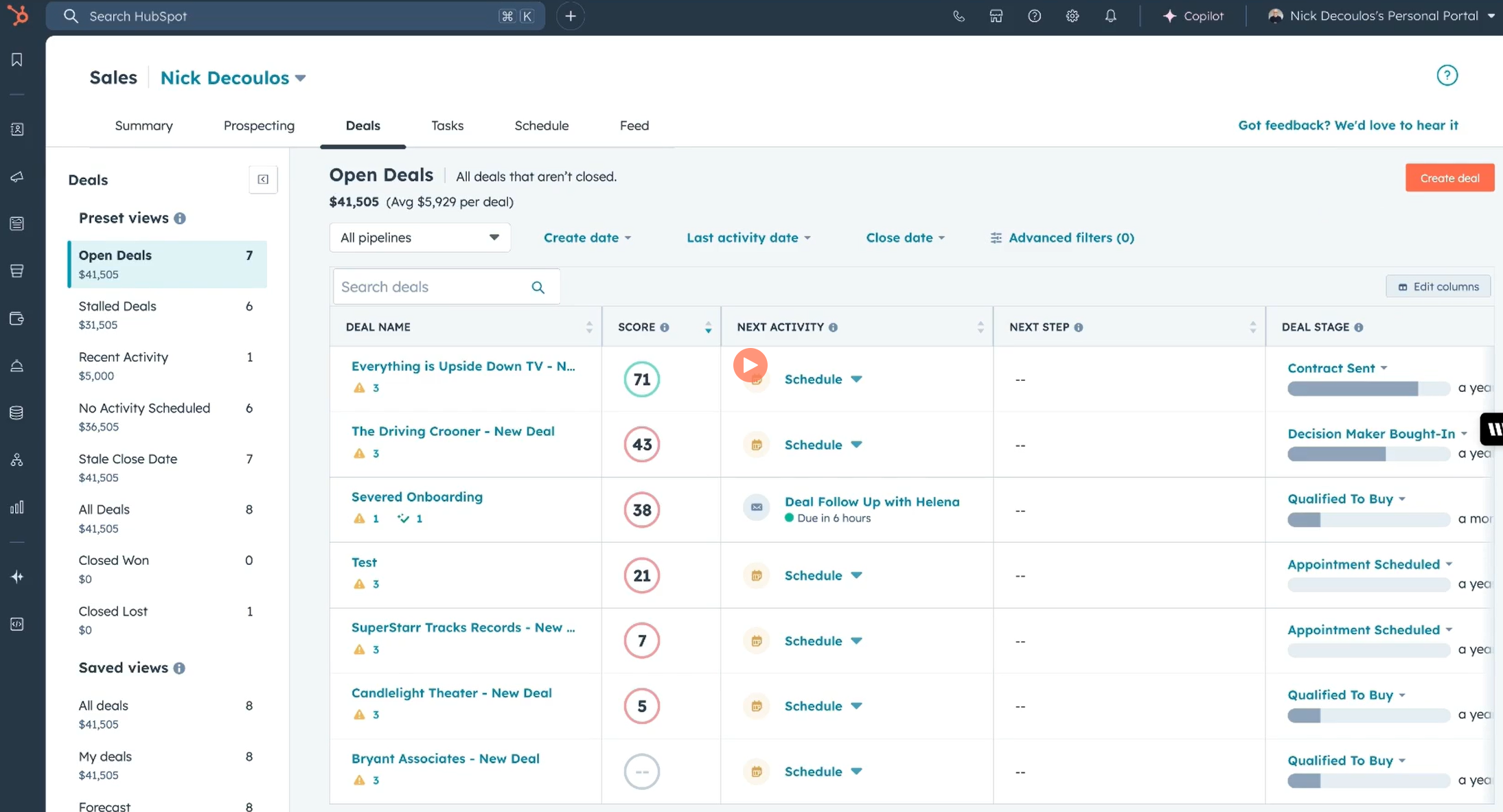Click the wallet icon in left sidebar

tap(17, 318)
